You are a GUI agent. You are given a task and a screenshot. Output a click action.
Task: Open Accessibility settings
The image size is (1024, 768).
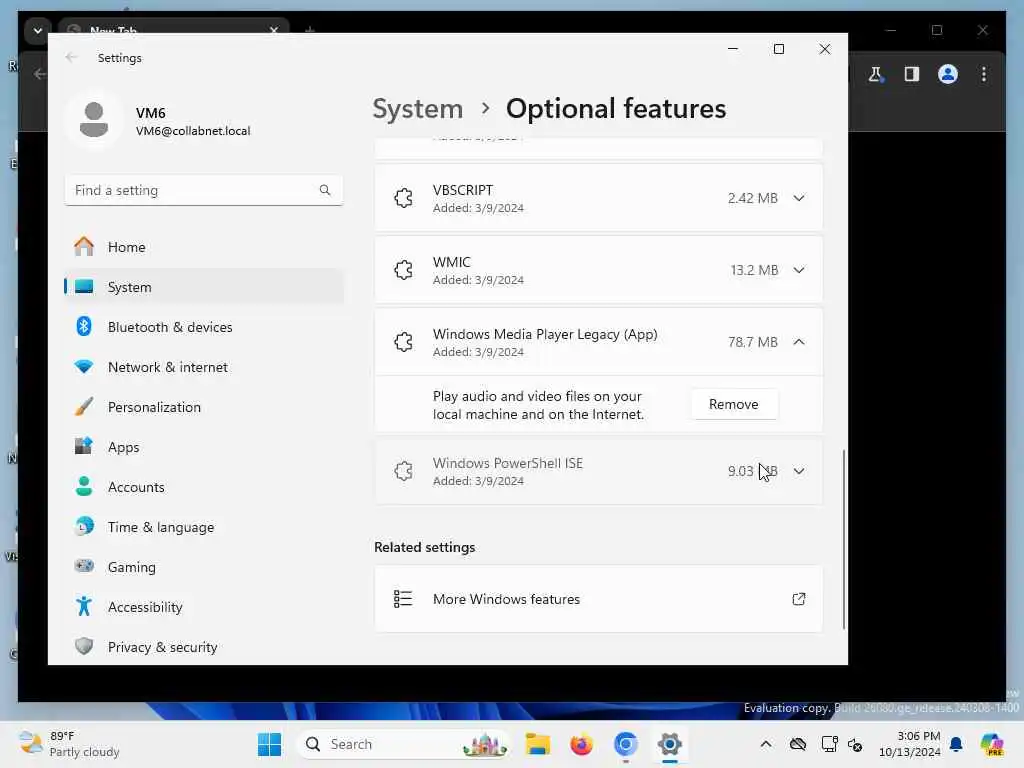[x=204, y=607]
